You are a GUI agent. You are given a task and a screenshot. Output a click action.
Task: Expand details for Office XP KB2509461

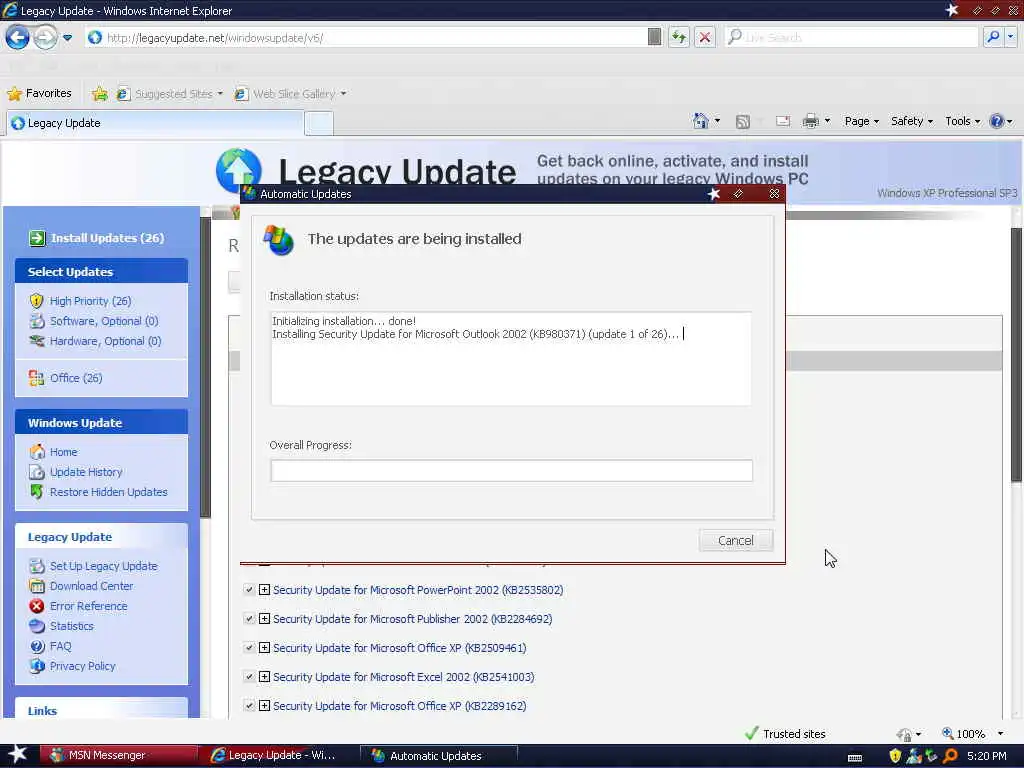coord(264,648)
